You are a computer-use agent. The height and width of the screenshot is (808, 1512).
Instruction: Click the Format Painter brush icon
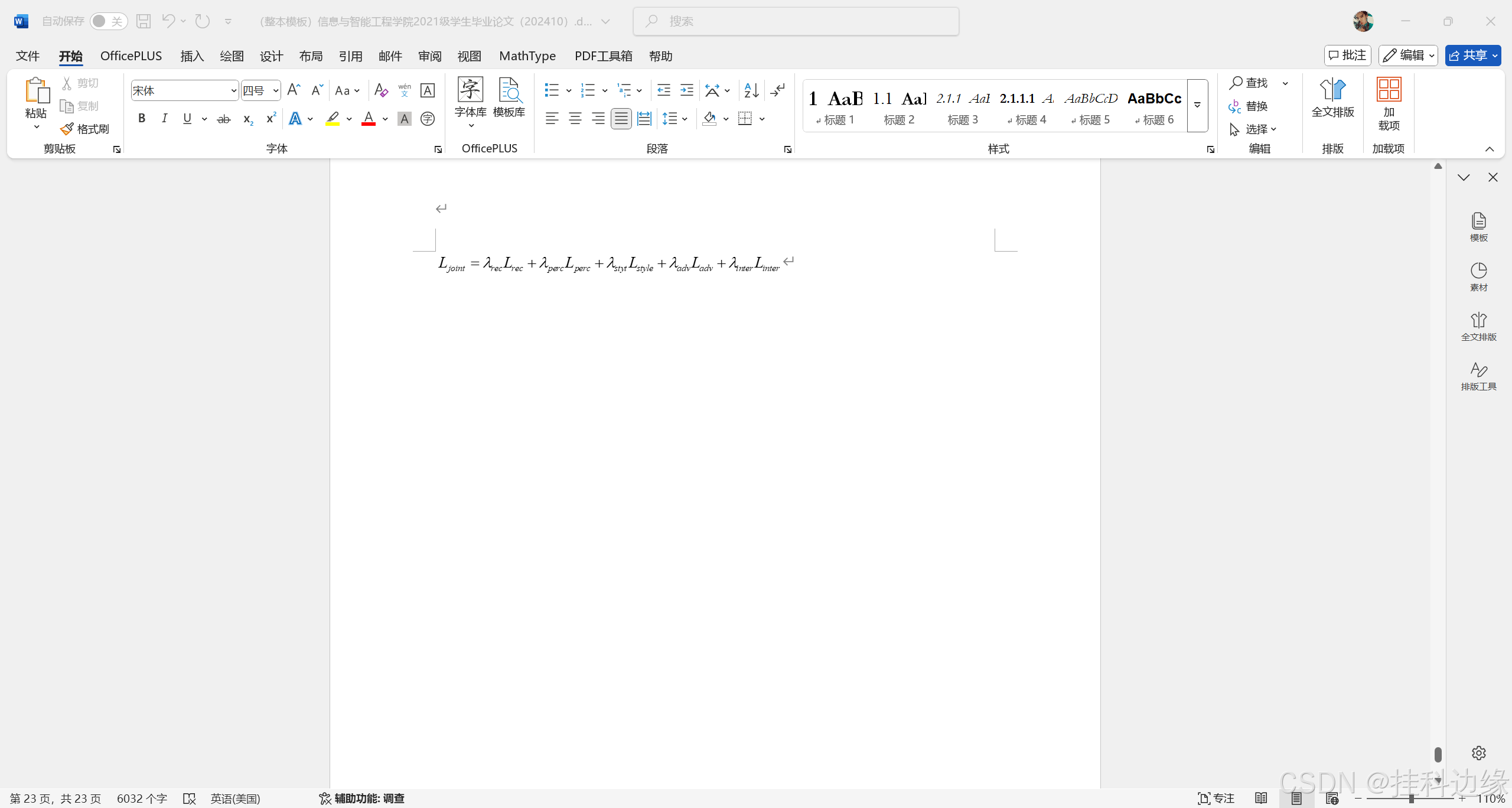67,129
